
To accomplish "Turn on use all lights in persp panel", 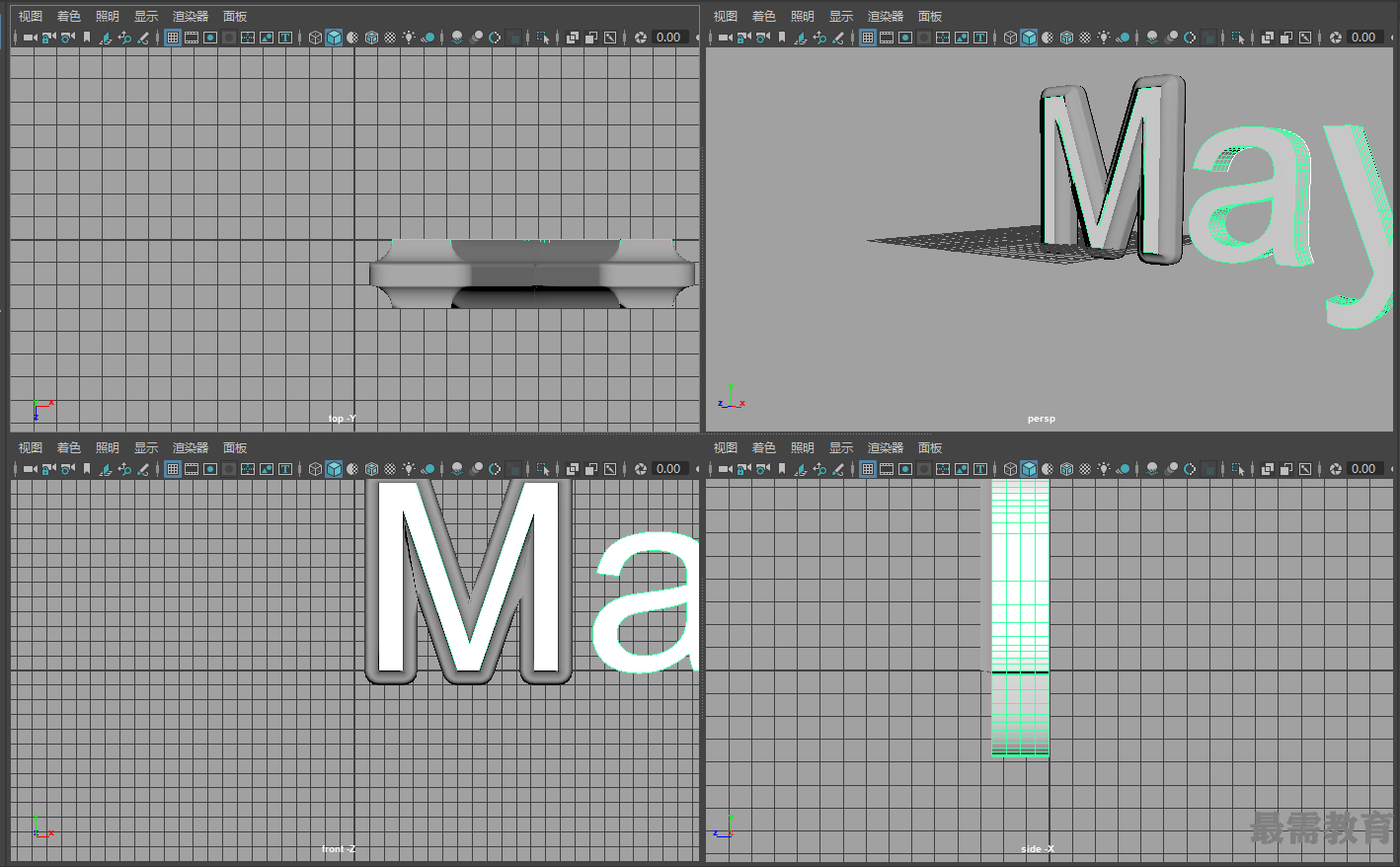I will click(x=1104, y=38).
